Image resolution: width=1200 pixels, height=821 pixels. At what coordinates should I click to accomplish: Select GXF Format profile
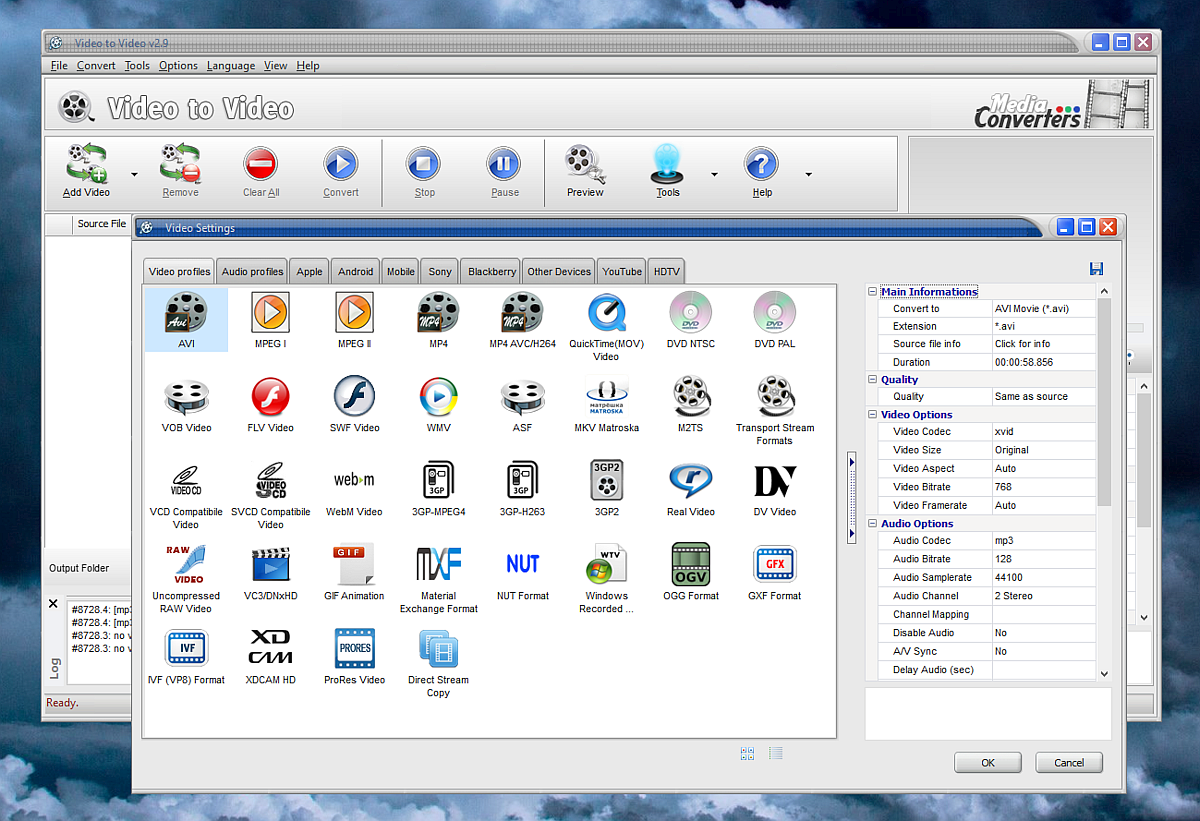(774, 572)
